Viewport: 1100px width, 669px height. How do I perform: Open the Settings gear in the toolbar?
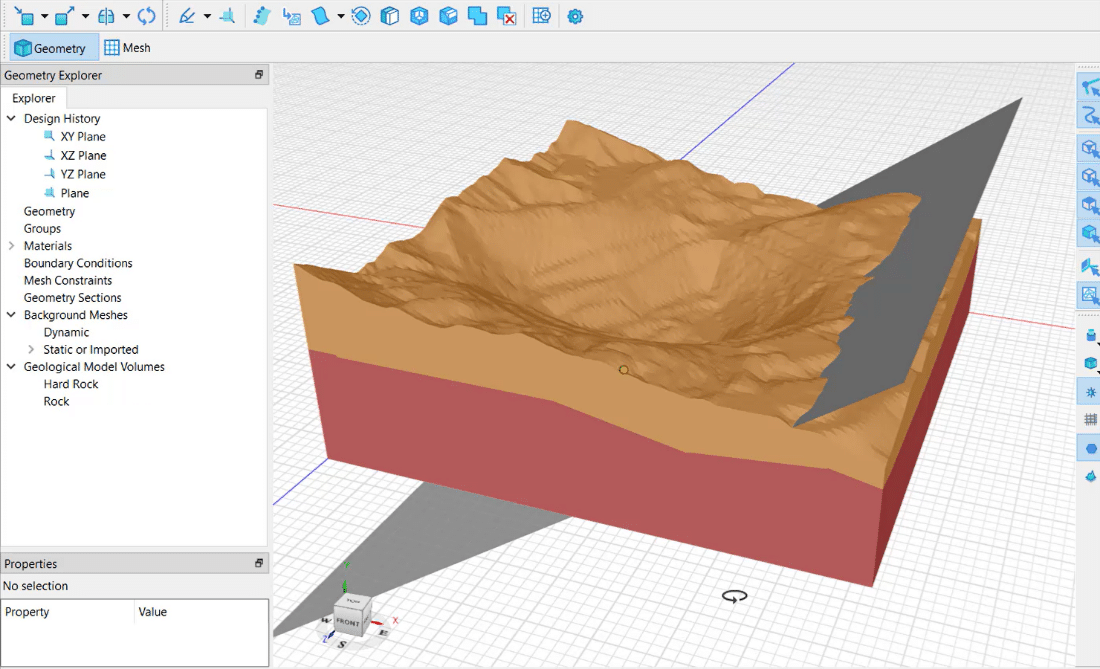[575, 15]
